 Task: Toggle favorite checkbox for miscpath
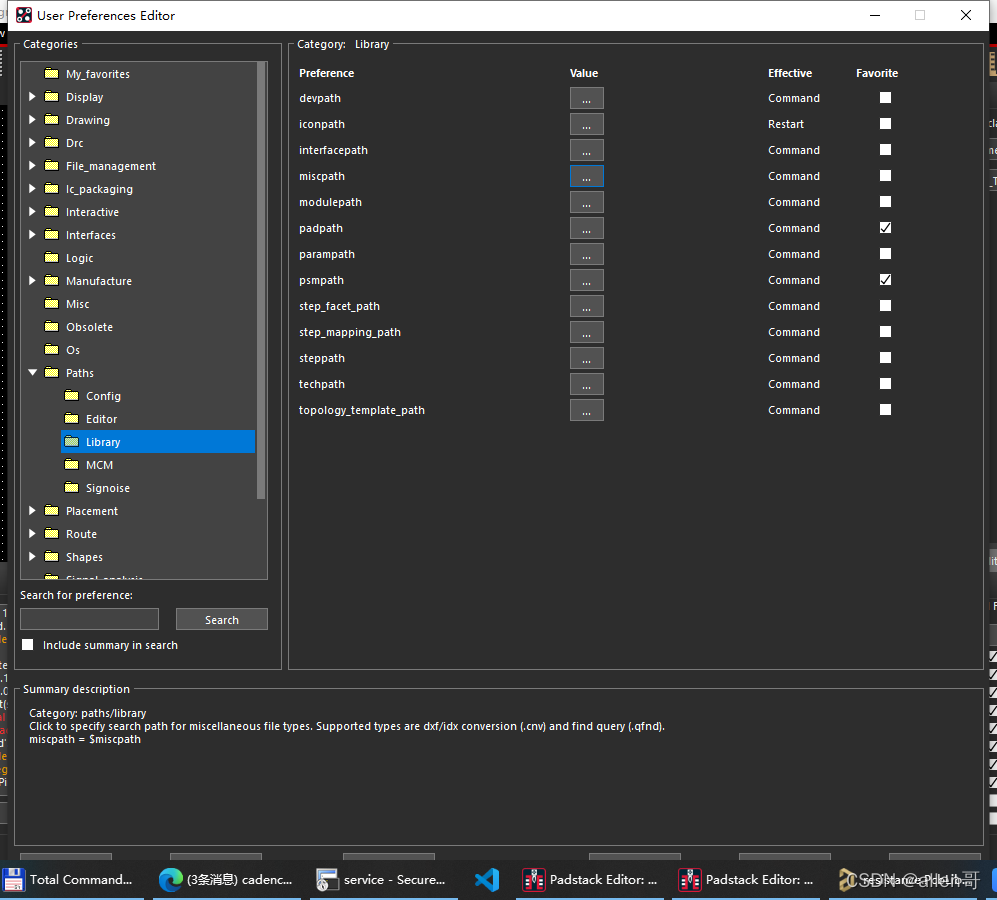pos(885,176)
